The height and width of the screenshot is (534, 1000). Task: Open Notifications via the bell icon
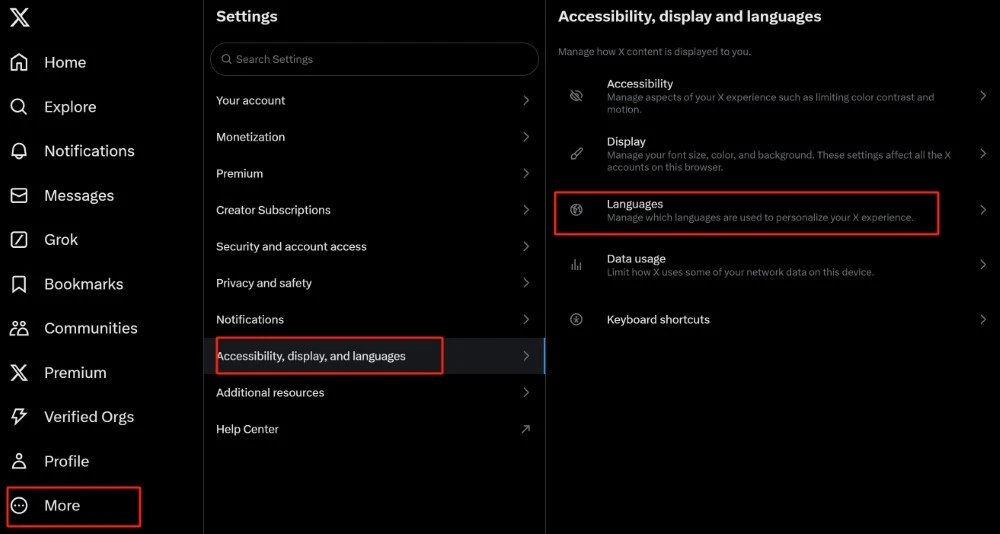tap(19, 151)
